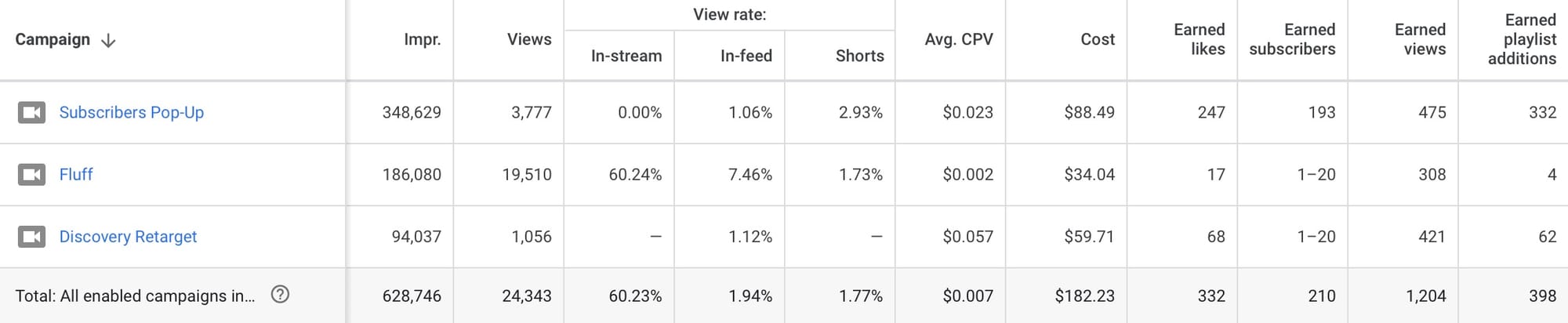The width and height of the screenshot is (1568, 323).
Task: Select the Shorts view rate header
Action: click(x=859, y=56)
